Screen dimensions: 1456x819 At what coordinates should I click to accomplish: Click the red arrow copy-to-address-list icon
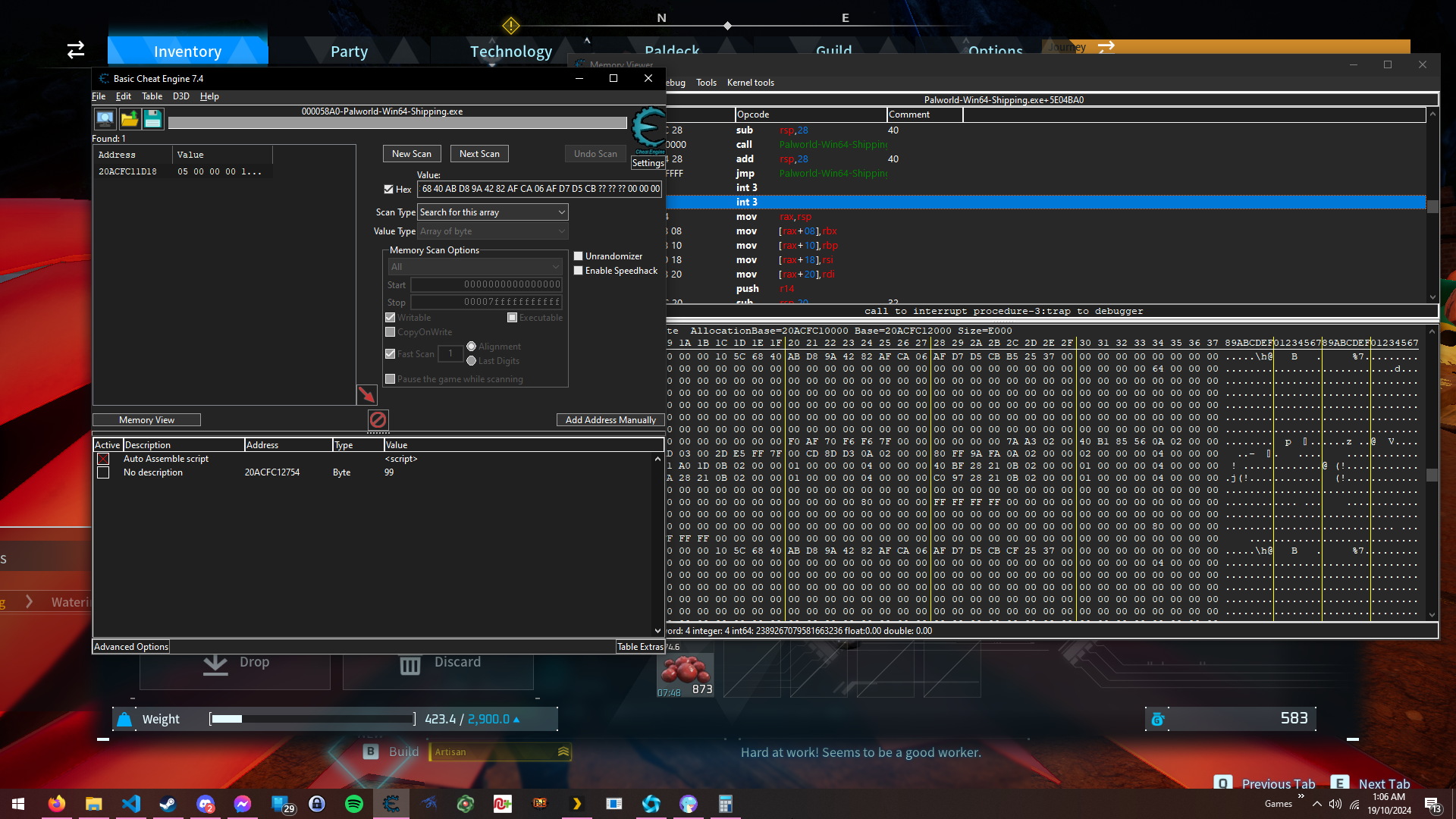pos(366,394)
